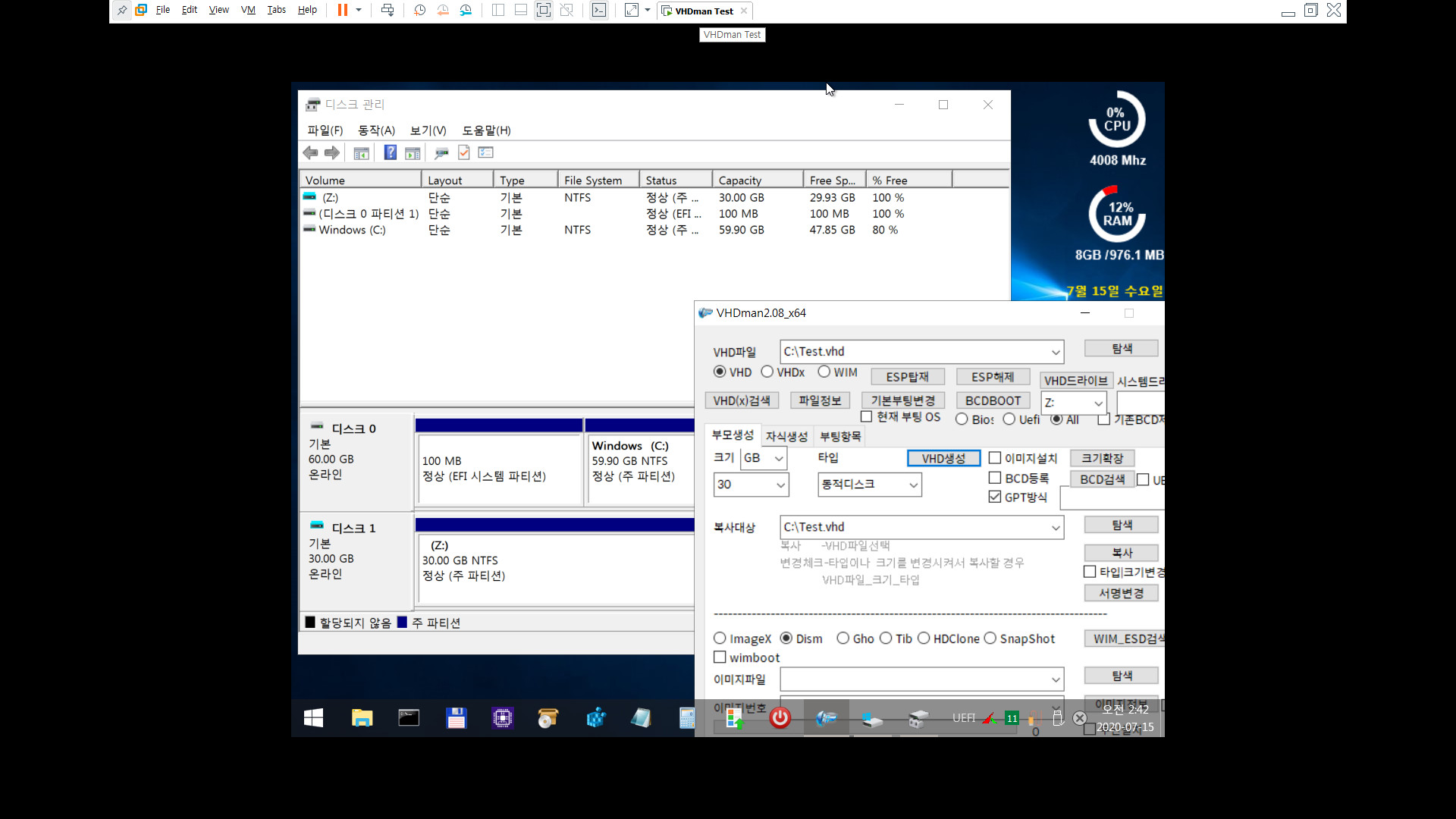The width and height of the screenshot is (1456, 819).
Task: Open the Z: drive letter dropdown
Action: (x=1098, y=403)
